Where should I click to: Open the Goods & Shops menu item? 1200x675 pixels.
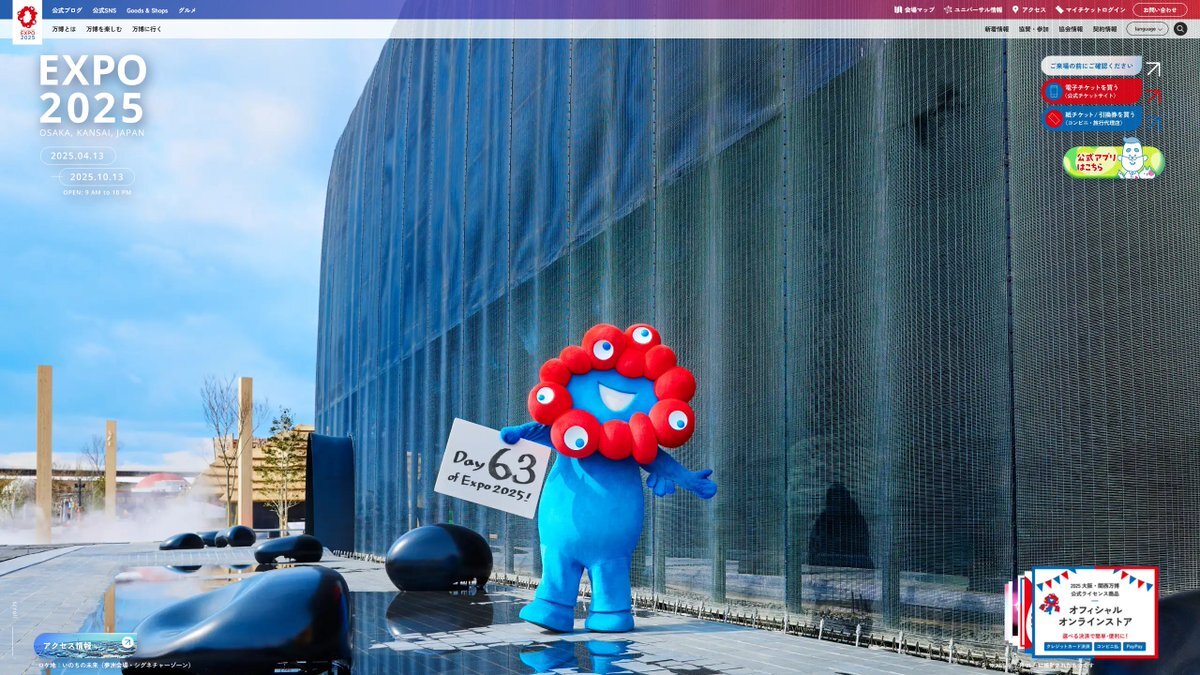click(x=147, y=10)
